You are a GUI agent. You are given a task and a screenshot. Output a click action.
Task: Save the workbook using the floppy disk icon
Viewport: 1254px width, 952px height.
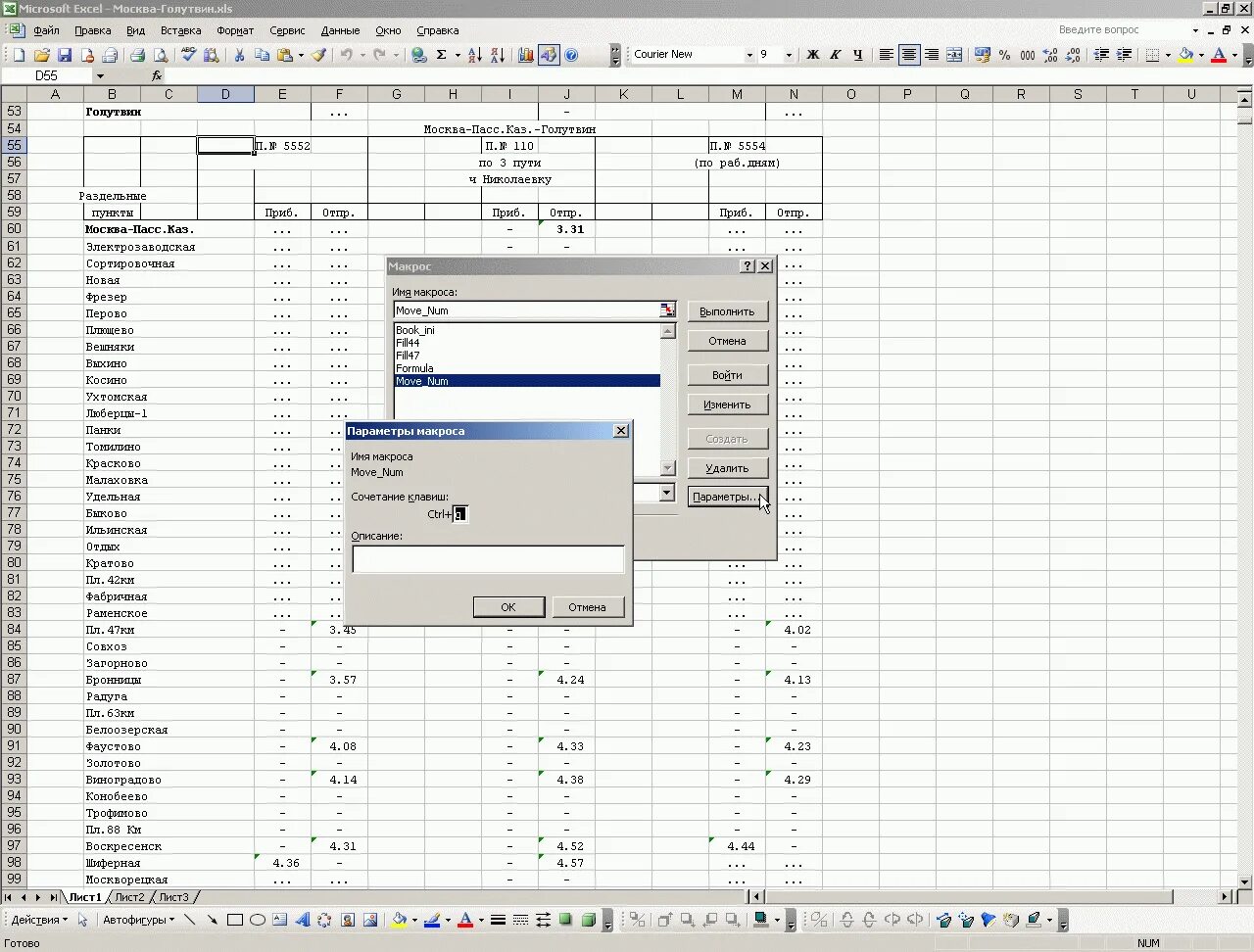pyautogui.click(x=64, y=55)
